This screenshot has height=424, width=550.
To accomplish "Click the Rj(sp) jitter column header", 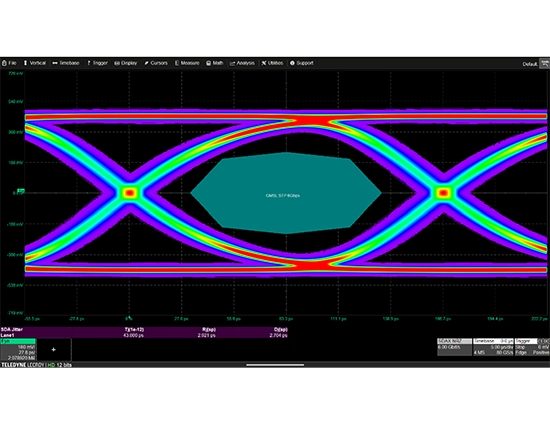I will tap(209, 330).
